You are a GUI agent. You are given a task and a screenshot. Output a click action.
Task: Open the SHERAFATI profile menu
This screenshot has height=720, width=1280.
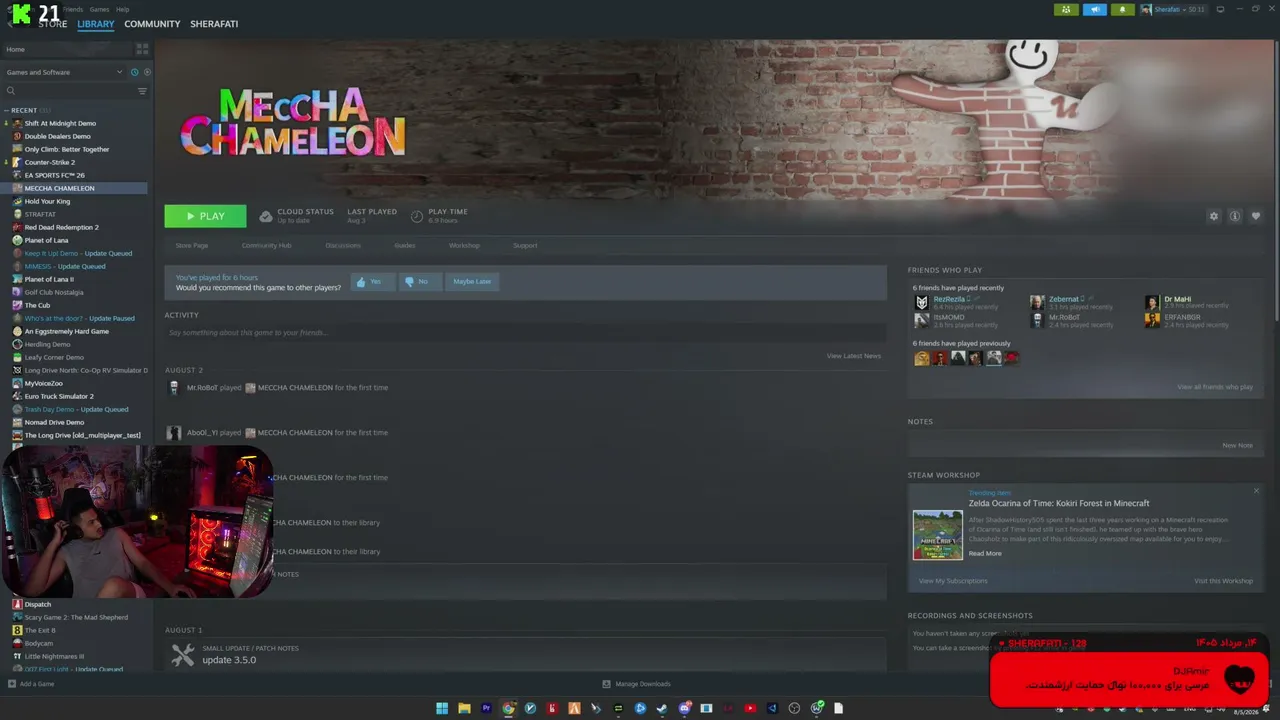(x=214, y=24)
